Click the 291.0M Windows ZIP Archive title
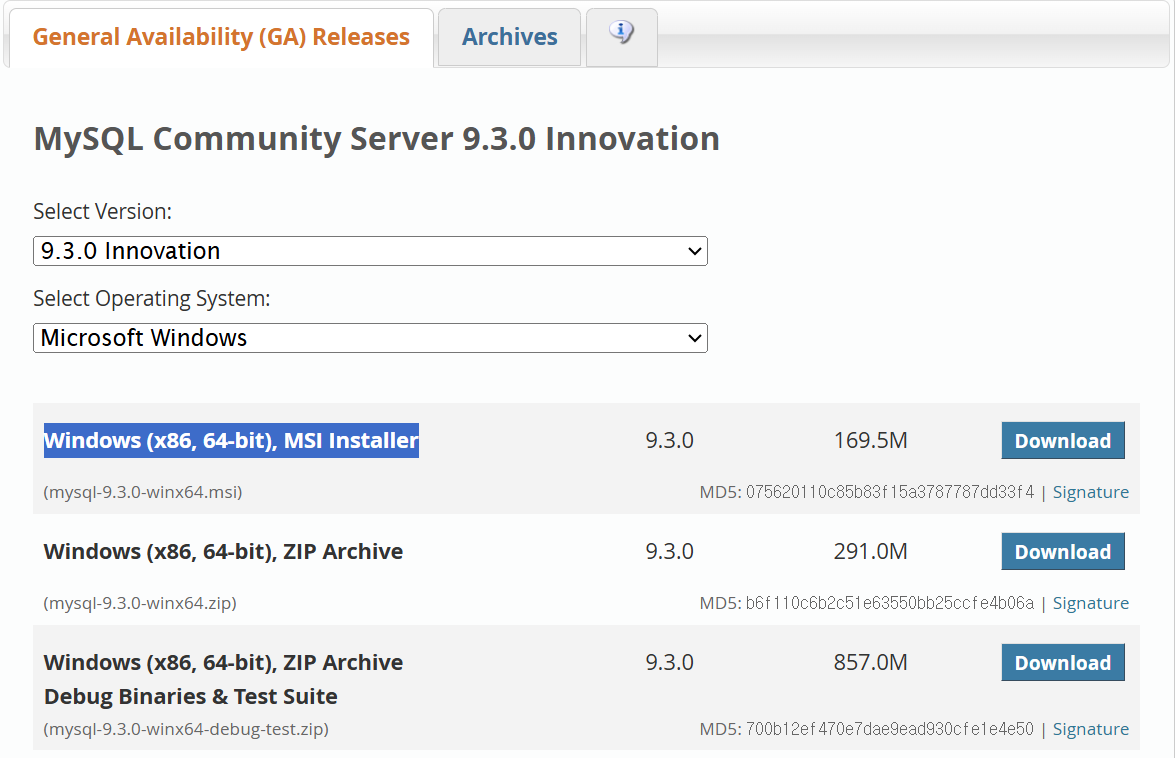Viewport: 1175px width, 758px height. tap(223, 551)
